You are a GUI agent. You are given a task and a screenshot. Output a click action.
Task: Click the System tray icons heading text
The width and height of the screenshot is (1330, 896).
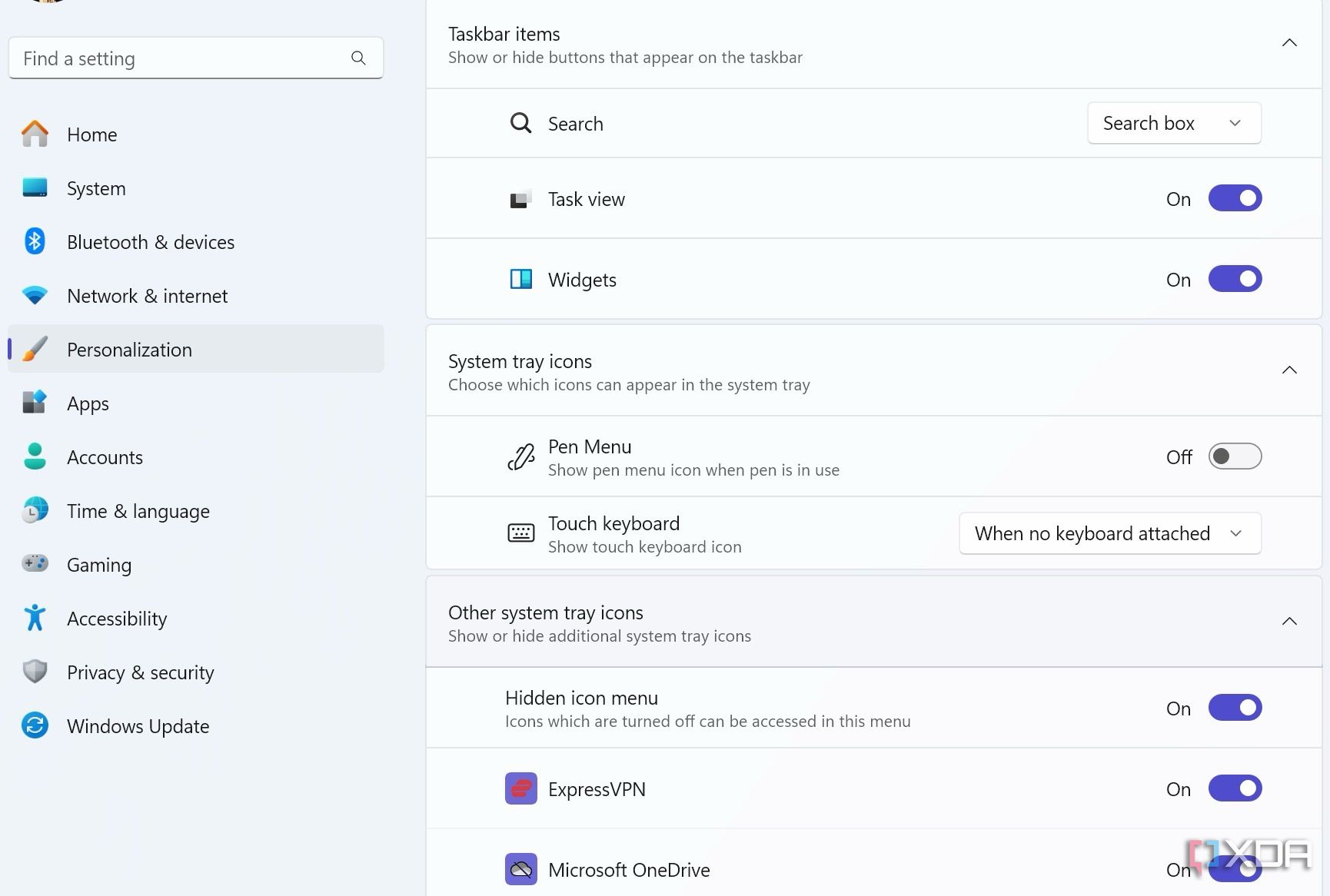520,362
